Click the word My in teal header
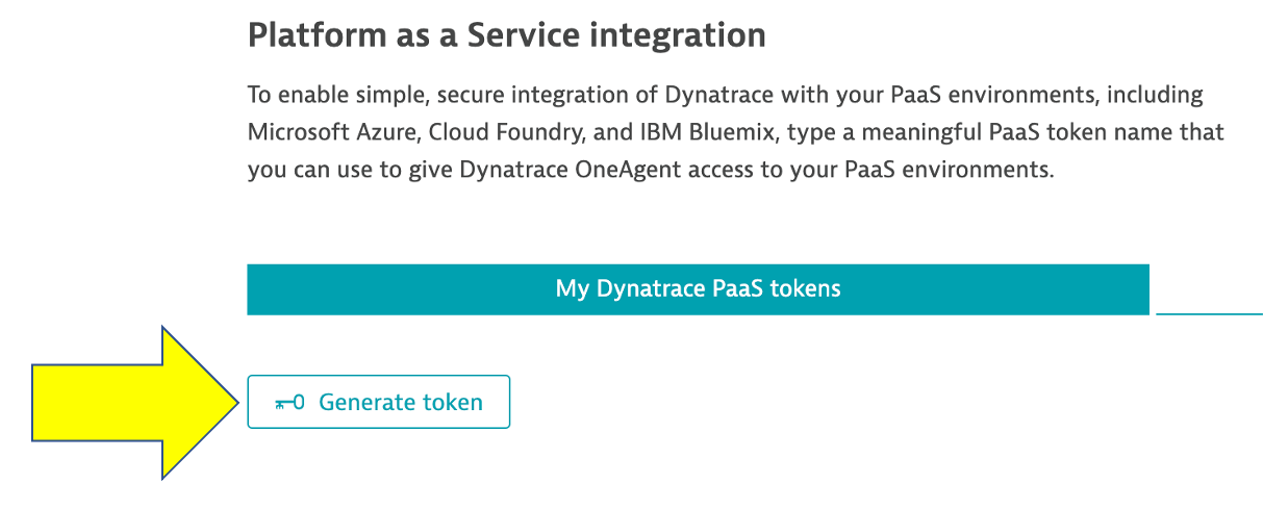 pos(572,289)
